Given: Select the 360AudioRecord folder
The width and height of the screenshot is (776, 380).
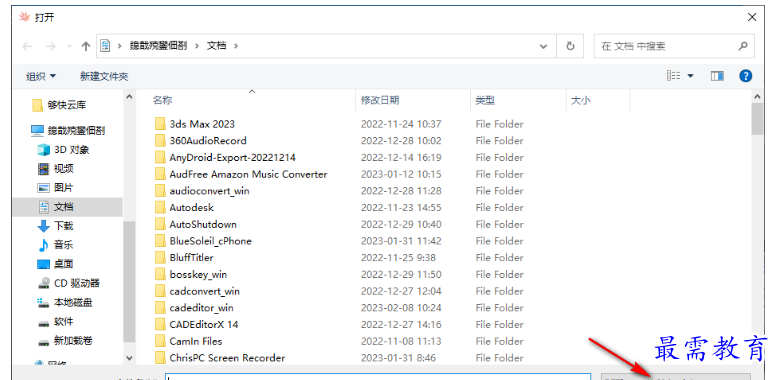Looking at the screenshot, I should [207, 141].
